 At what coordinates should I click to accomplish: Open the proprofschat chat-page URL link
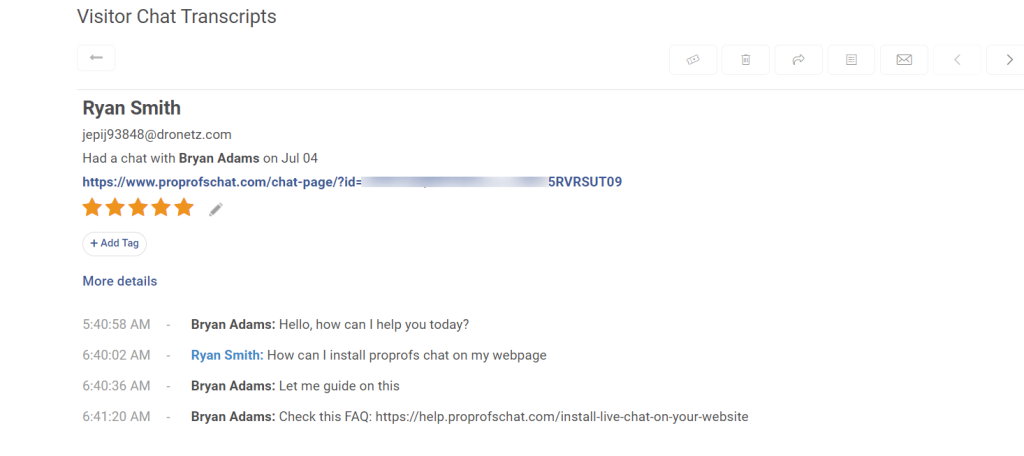[353, 182]
